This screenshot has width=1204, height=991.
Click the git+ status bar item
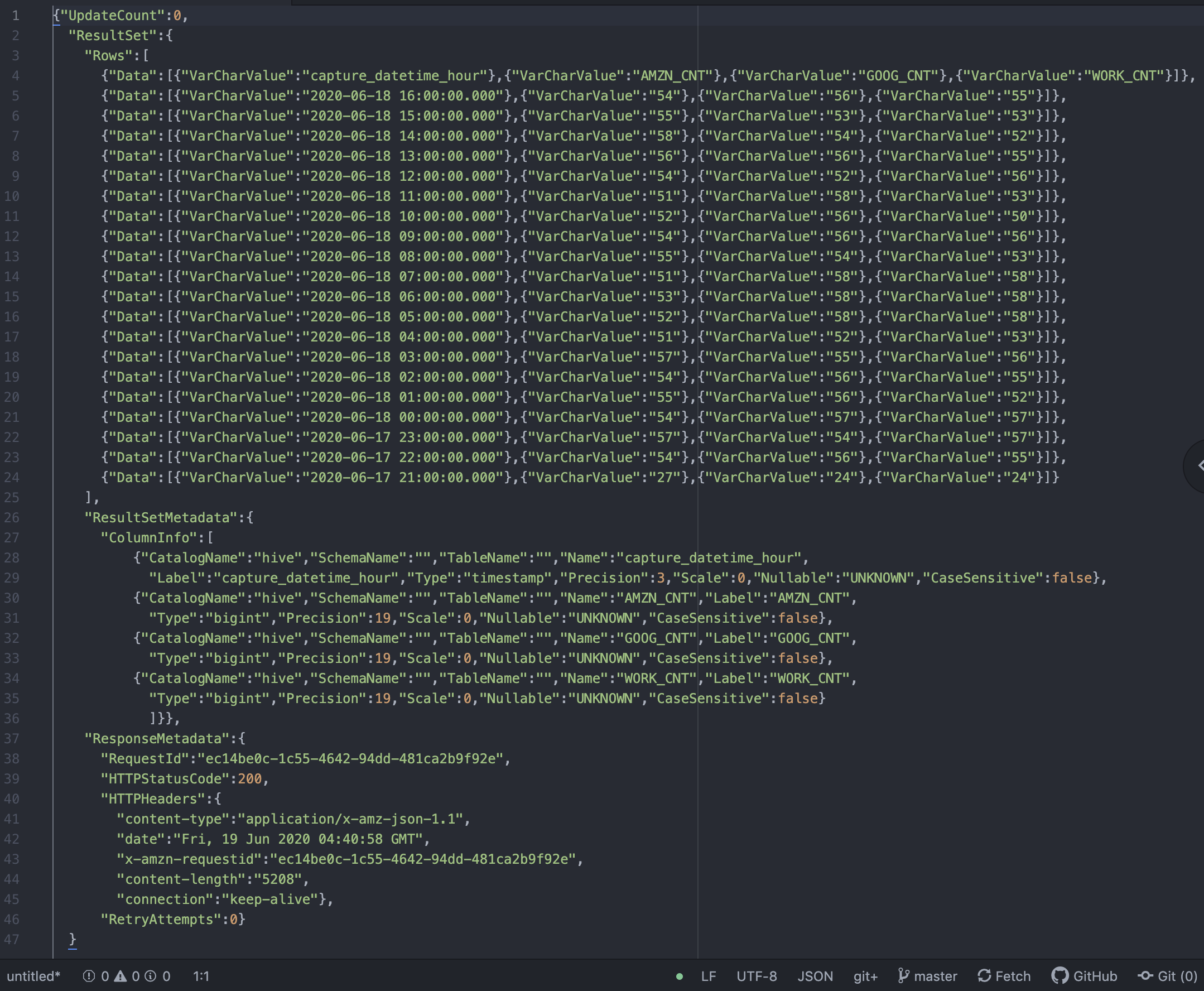pos(865,976)
